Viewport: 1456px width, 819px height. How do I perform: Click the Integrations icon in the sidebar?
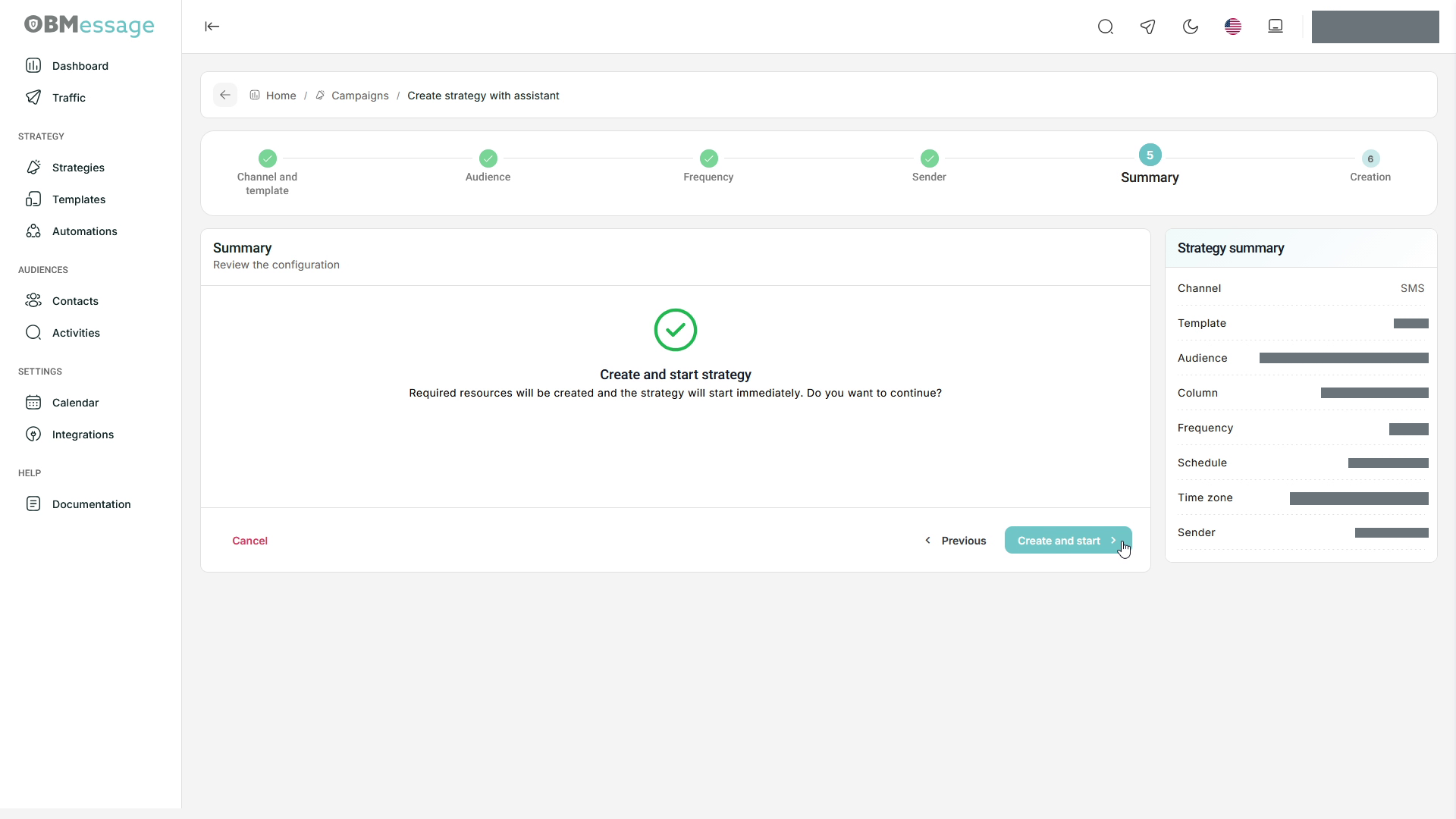tap(33, 435)
